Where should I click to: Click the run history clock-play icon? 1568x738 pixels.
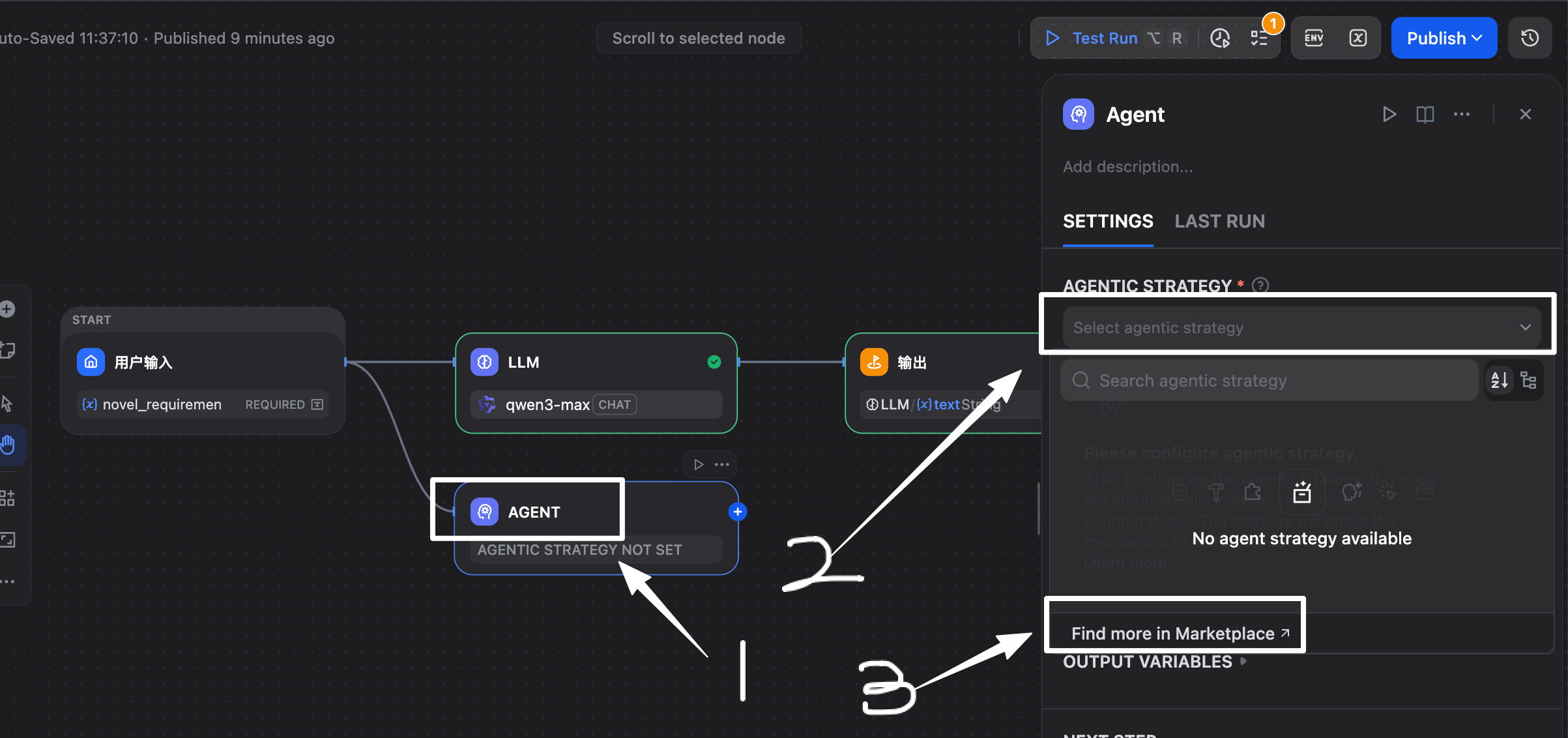click(x=1220, y=38)
